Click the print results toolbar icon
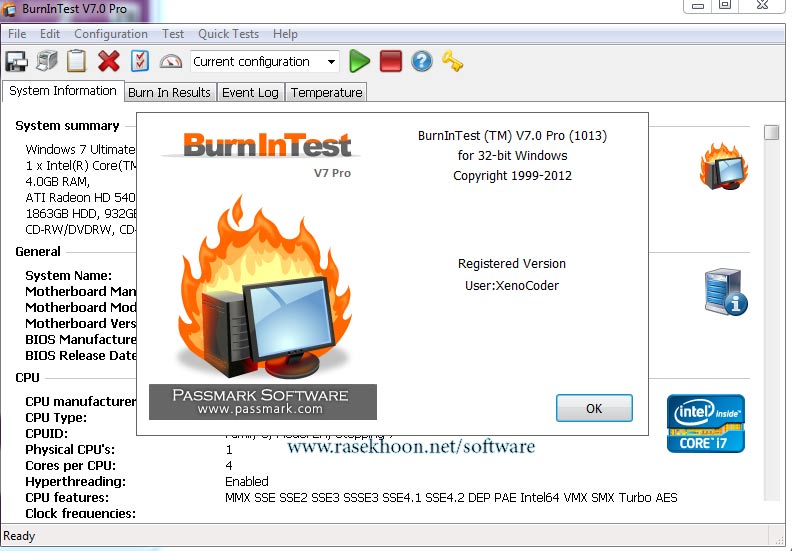 point(47,61)
